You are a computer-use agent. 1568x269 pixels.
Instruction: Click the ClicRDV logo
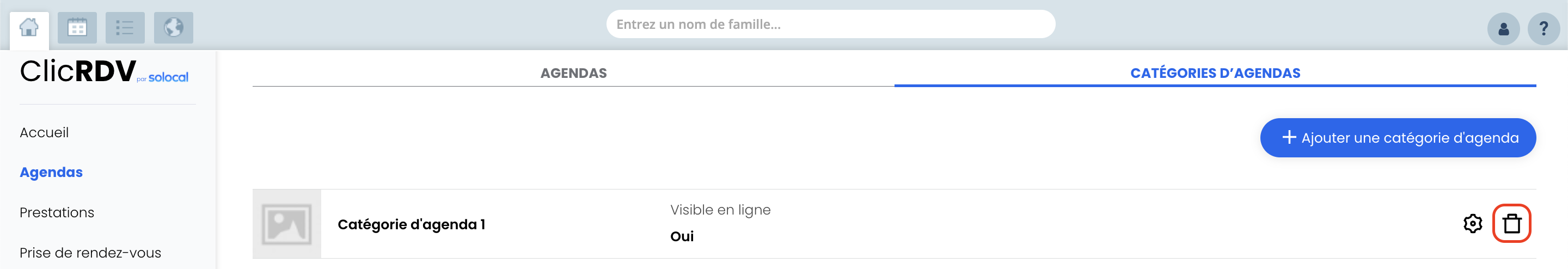click(x=104, y=72)
